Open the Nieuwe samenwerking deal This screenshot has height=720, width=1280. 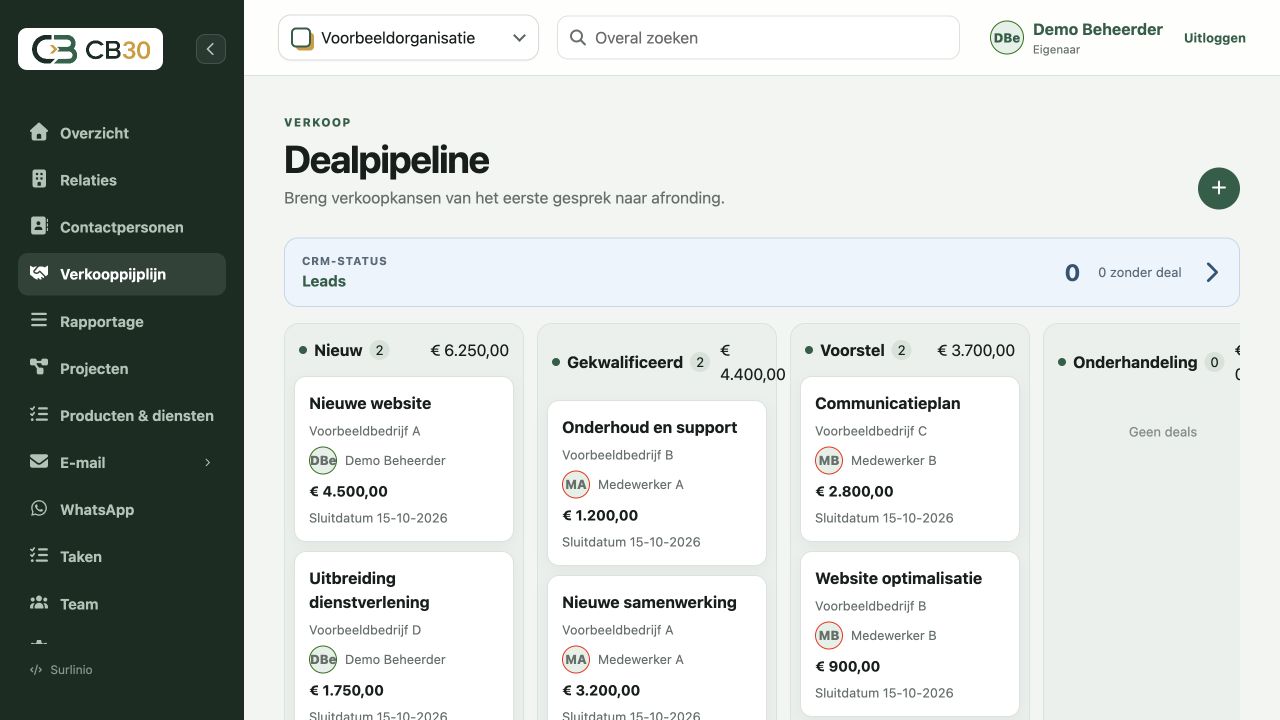(x=657, y=648)
